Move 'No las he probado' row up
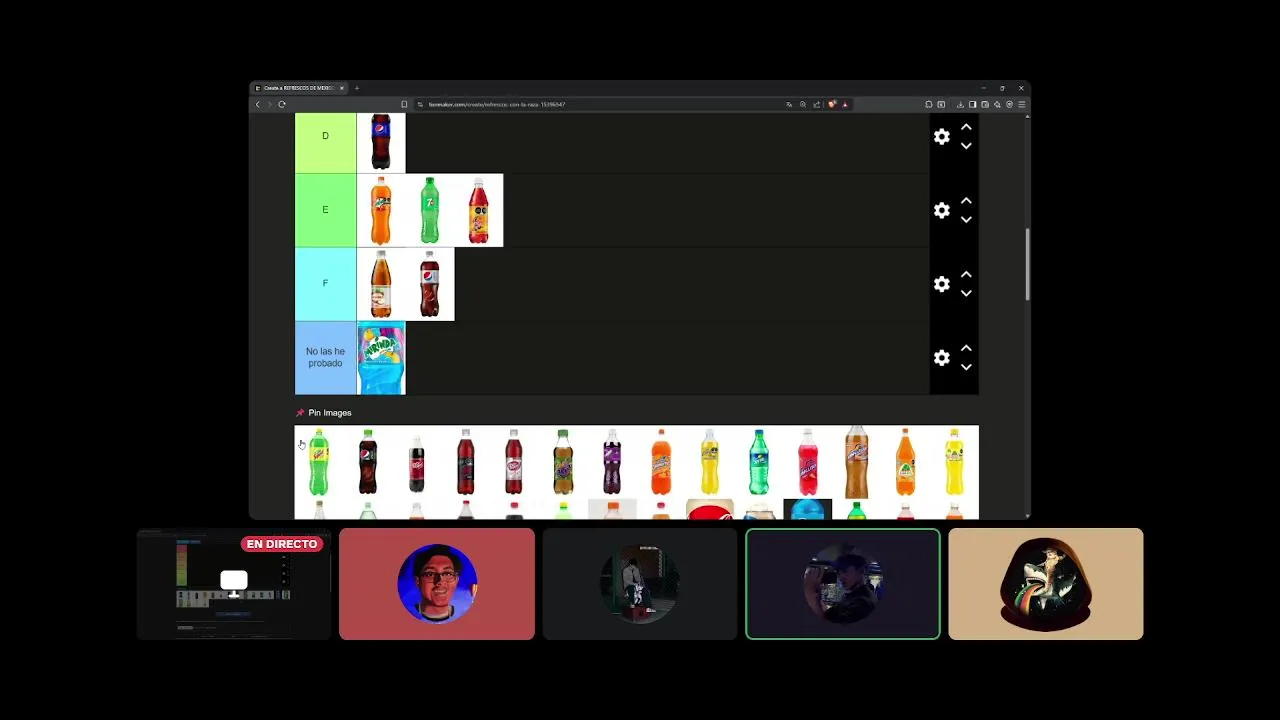 [966, 348]
